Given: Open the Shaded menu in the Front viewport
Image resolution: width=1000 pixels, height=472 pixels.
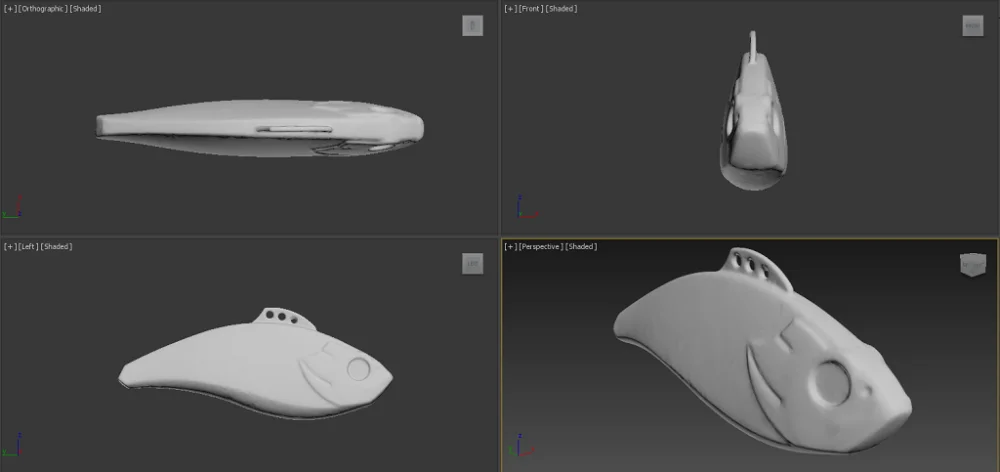Looking at the screenshot, I should tap(562, 8).
